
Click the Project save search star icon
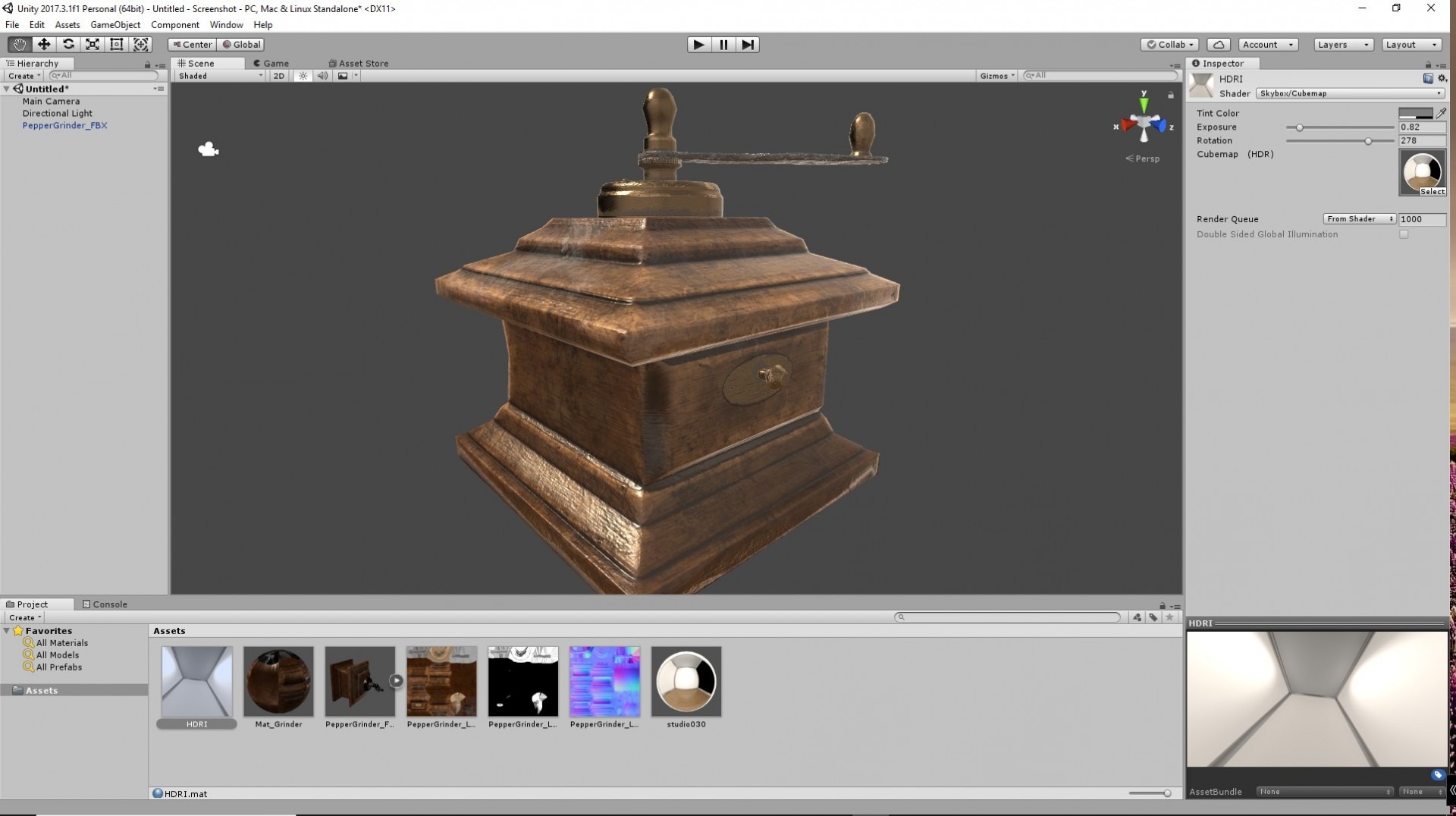pyautogui.click(x=1169, y=618)
